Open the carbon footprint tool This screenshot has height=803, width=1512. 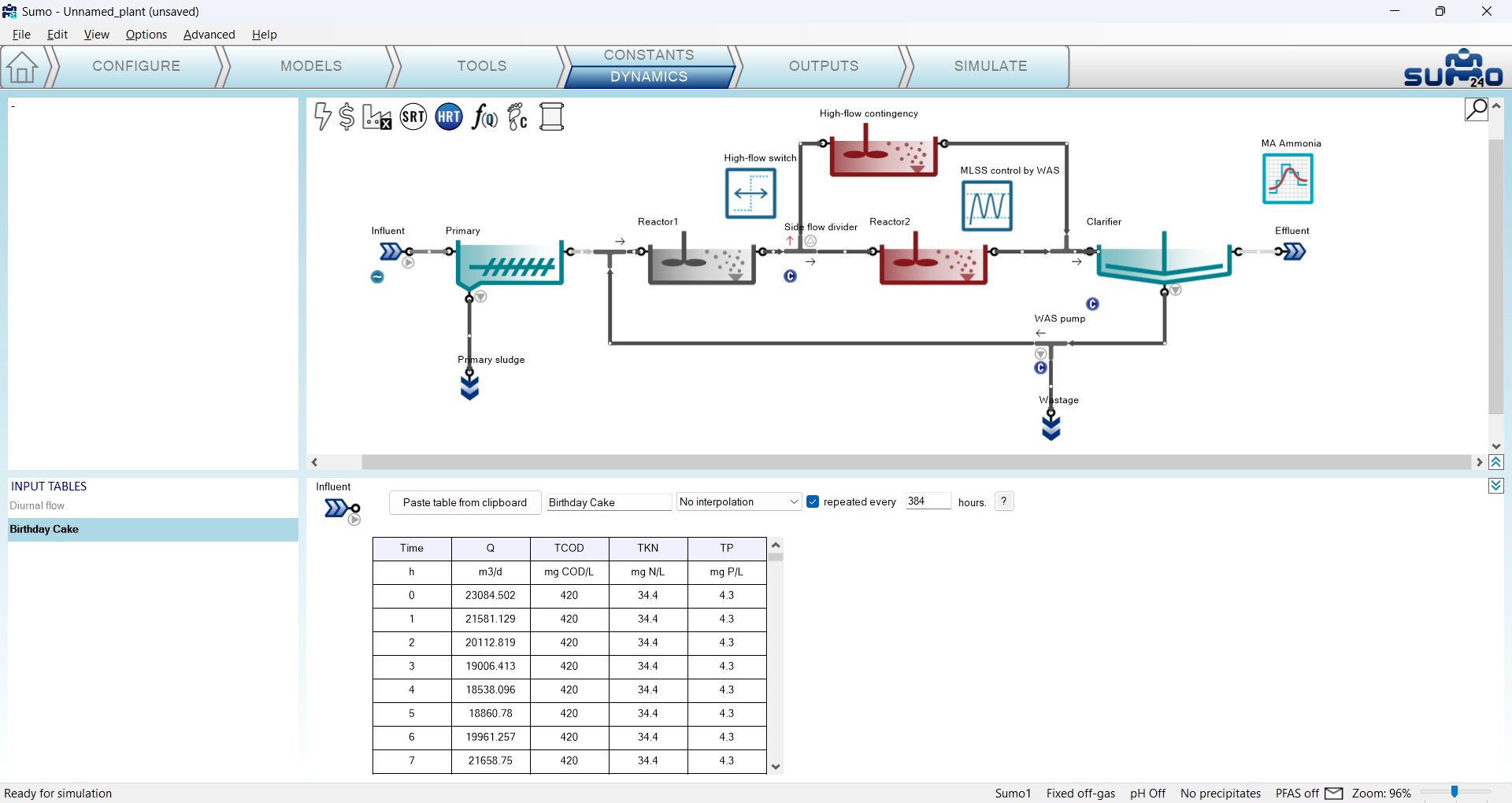pos(517,117)
